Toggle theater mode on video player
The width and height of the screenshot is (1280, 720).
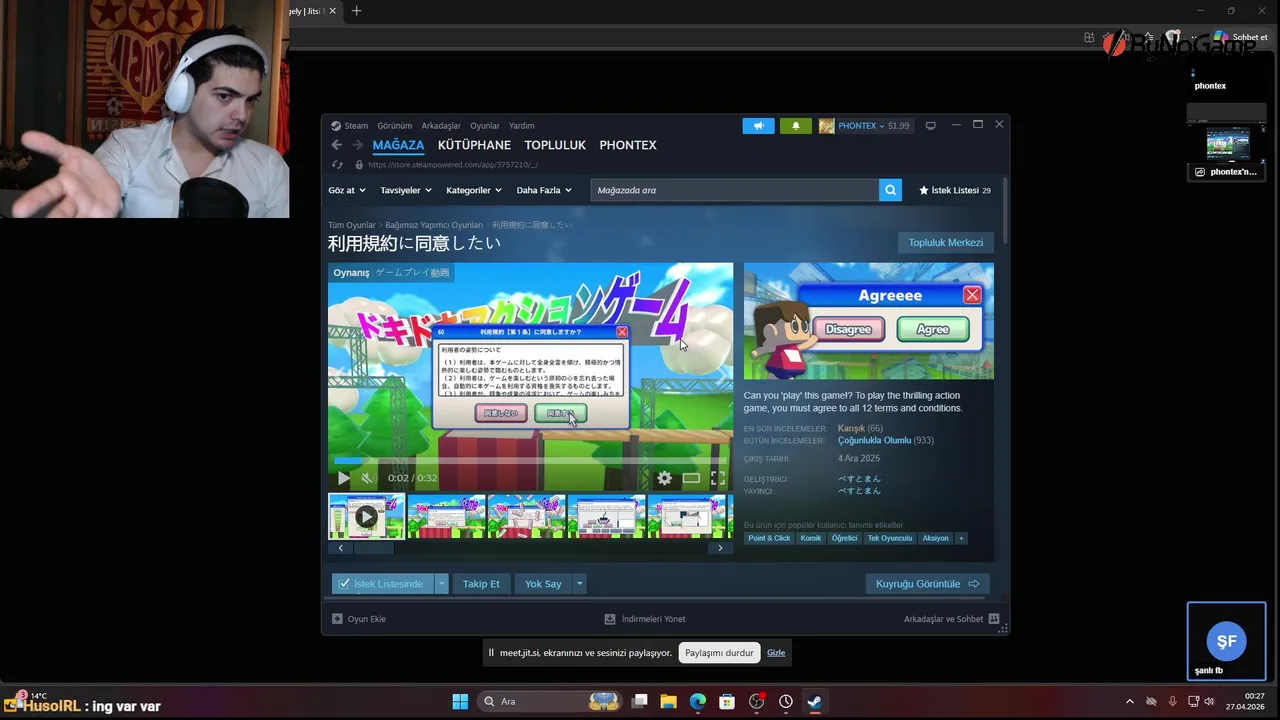[x=691, y=478]
